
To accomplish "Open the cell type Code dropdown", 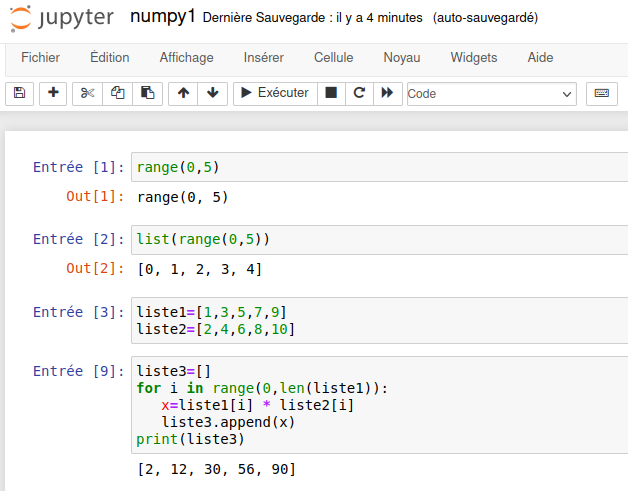I will coord(491,94).
